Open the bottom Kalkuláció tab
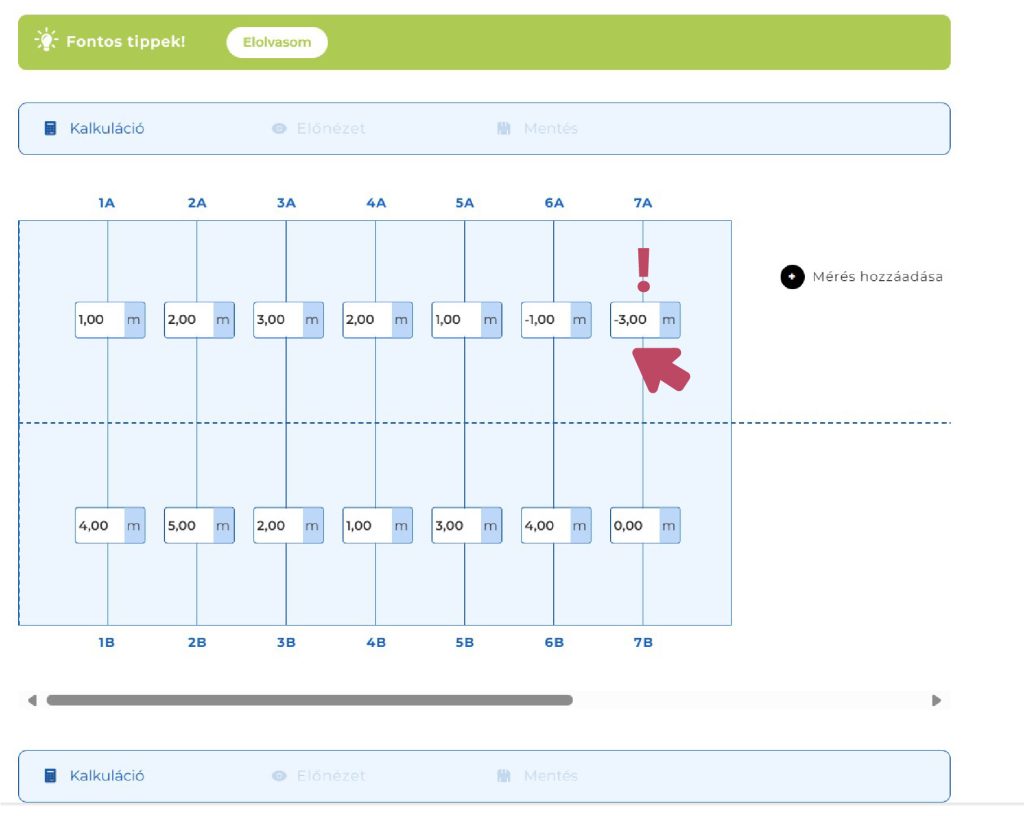The width and height of the screenshot is (1024, 816). [x=106, y=776]
